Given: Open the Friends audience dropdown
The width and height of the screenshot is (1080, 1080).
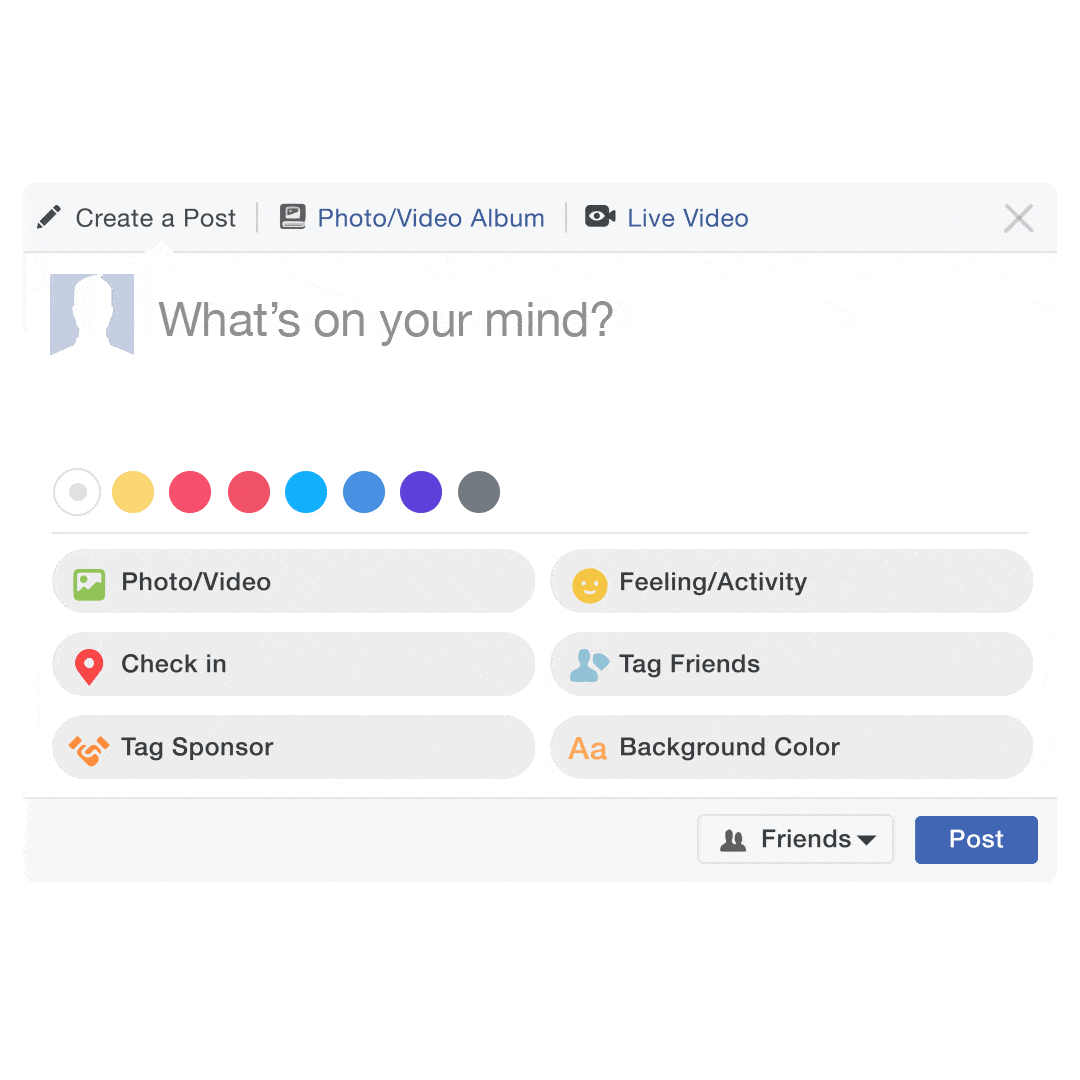Looking at the screenshot, I should [796, 839].
